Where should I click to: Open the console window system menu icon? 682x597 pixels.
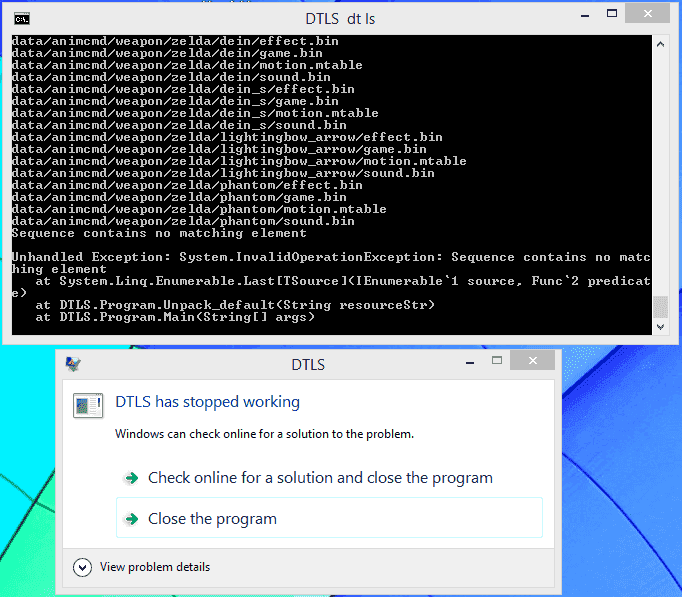tap(22, 19)
